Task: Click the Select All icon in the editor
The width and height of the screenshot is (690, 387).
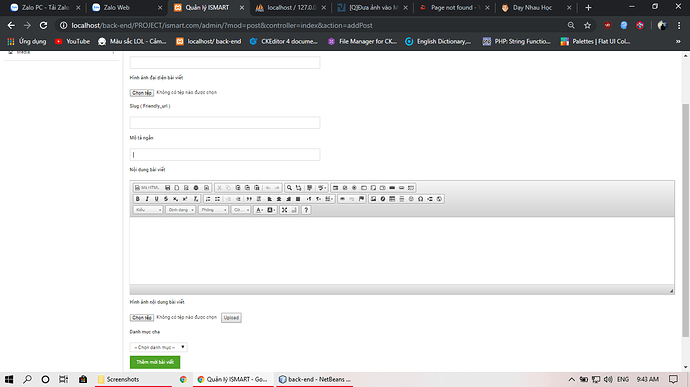Action: pyautogui.click(x=309, y=188)
